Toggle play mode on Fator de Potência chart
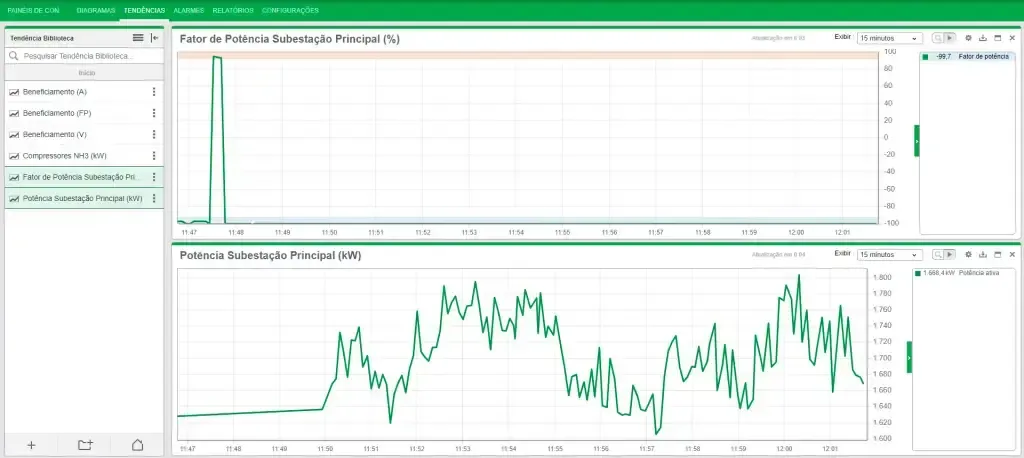 pyautogui.click(x=950, y=38)
